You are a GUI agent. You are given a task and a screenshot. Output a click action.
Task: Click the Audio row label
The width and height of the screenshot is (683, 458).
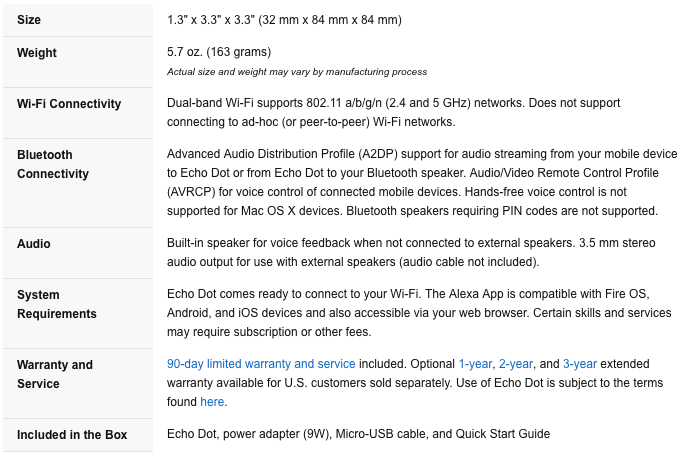click(34, 244)
